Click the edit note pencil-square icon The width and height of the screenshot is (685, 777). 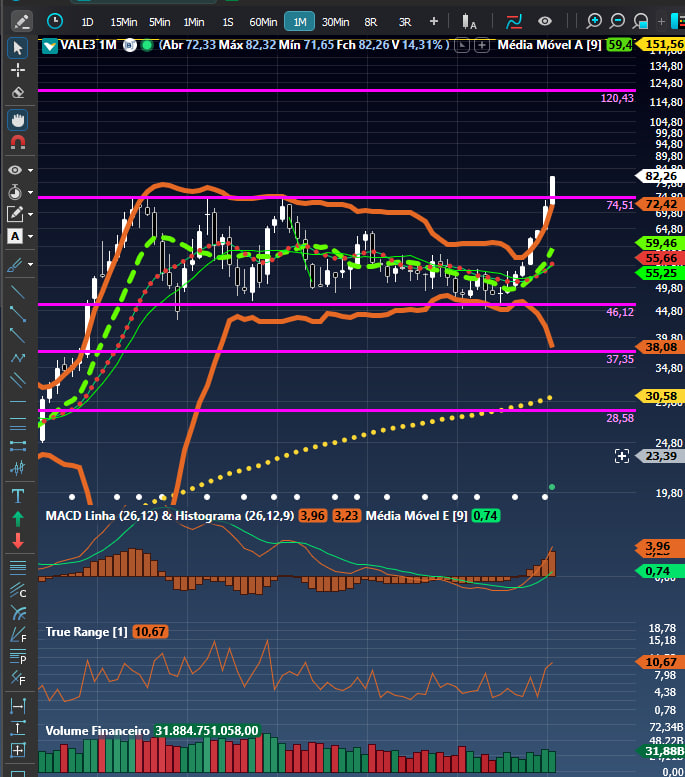coord(15,214)
